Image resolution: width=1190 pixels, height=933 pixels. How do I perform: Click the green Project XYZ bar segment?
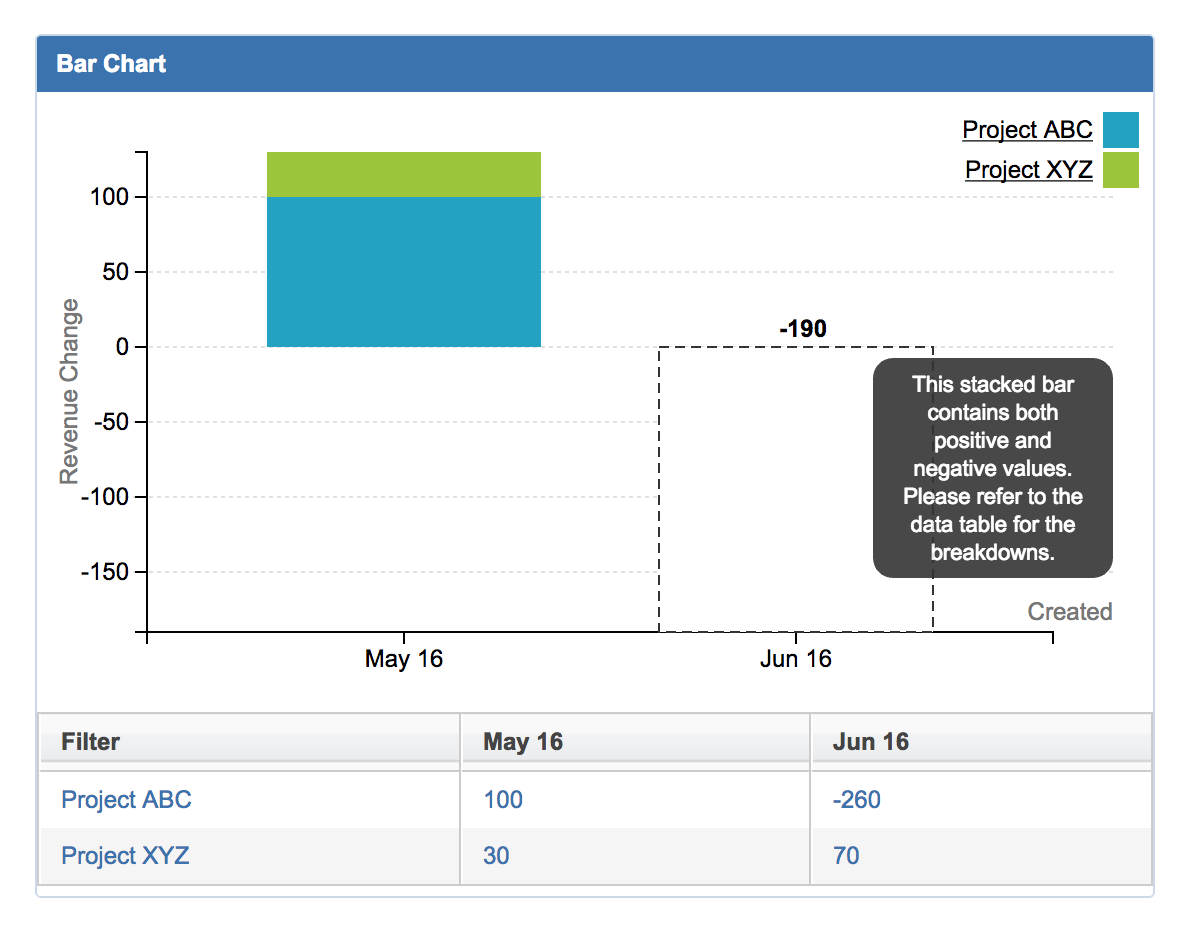pos(403,175)
